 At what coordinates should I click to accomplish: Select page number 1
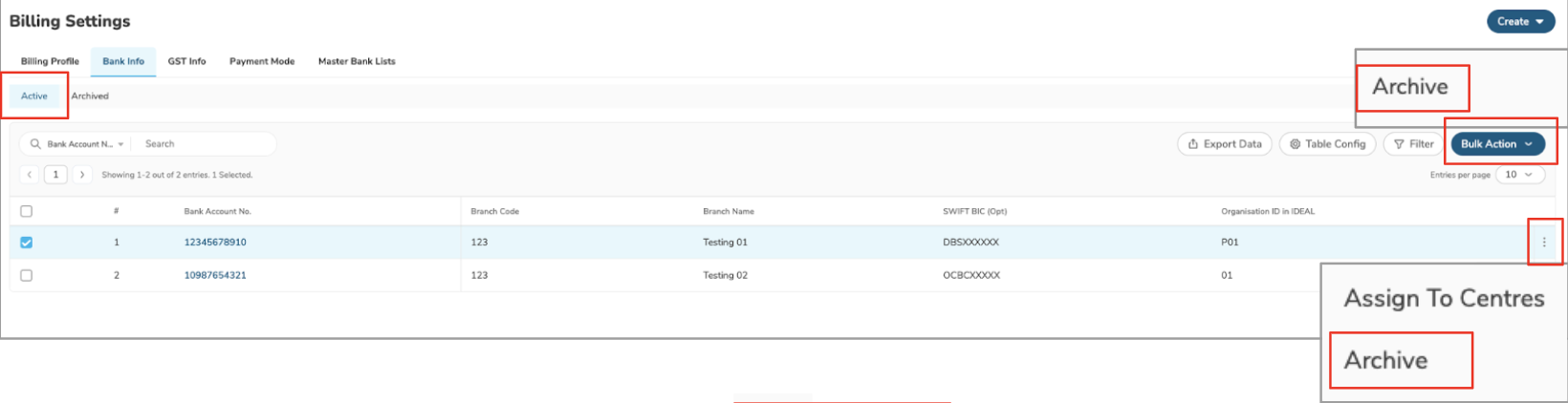coord(55,175)
